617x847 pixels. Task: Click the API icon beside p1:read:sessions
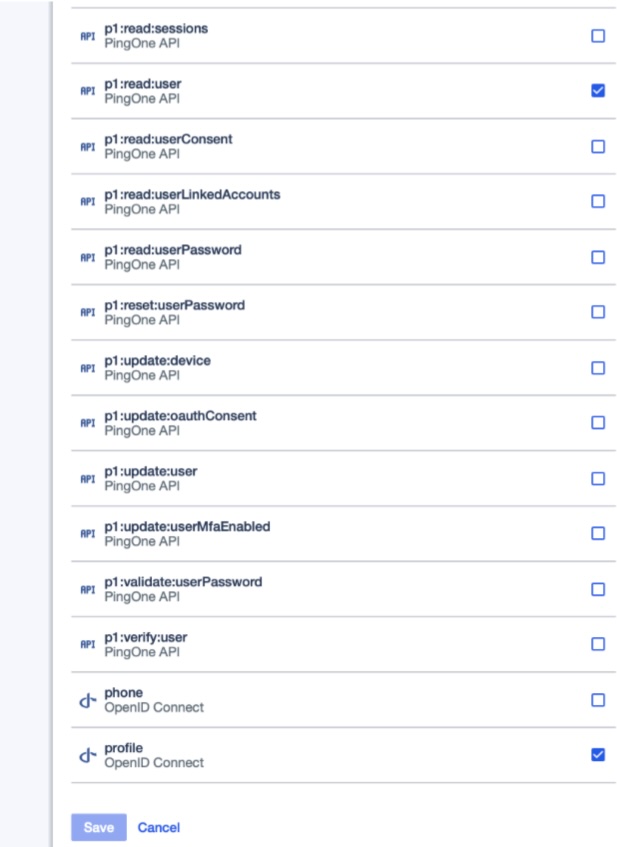click(86, 36)
